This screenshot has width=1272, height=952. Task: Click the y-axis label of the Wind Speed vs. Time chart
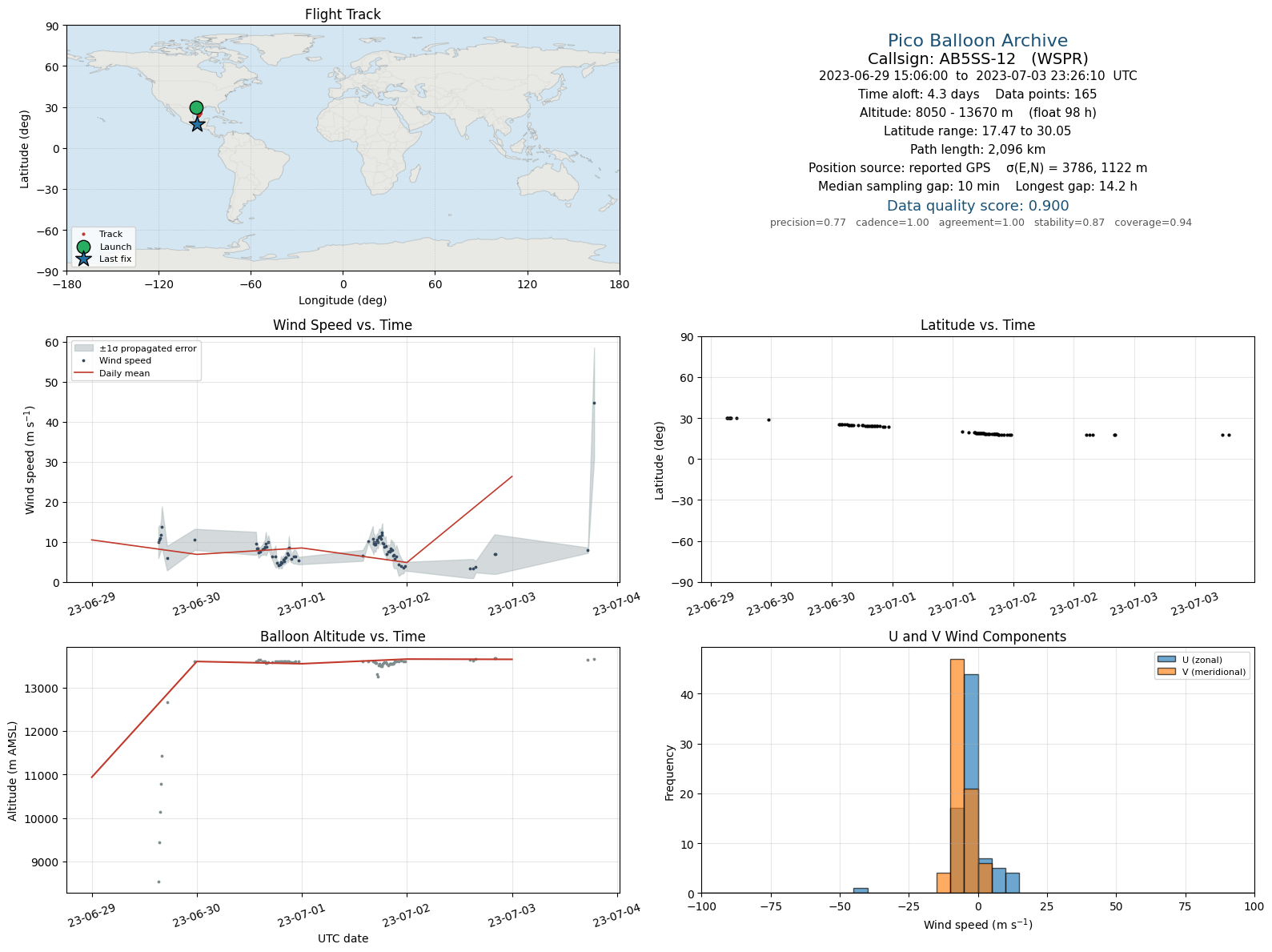coord(30,460)
